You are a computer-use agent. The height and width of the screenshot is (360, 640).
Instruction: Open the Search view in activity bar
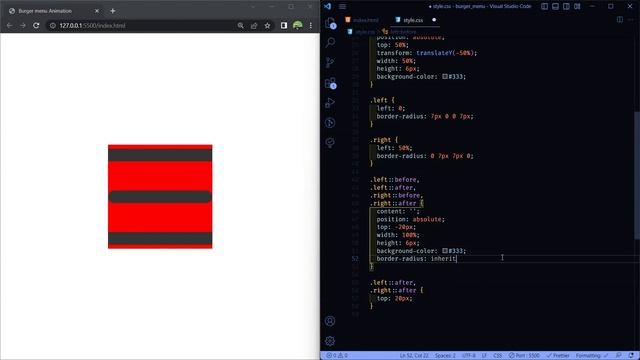point(330,42)
